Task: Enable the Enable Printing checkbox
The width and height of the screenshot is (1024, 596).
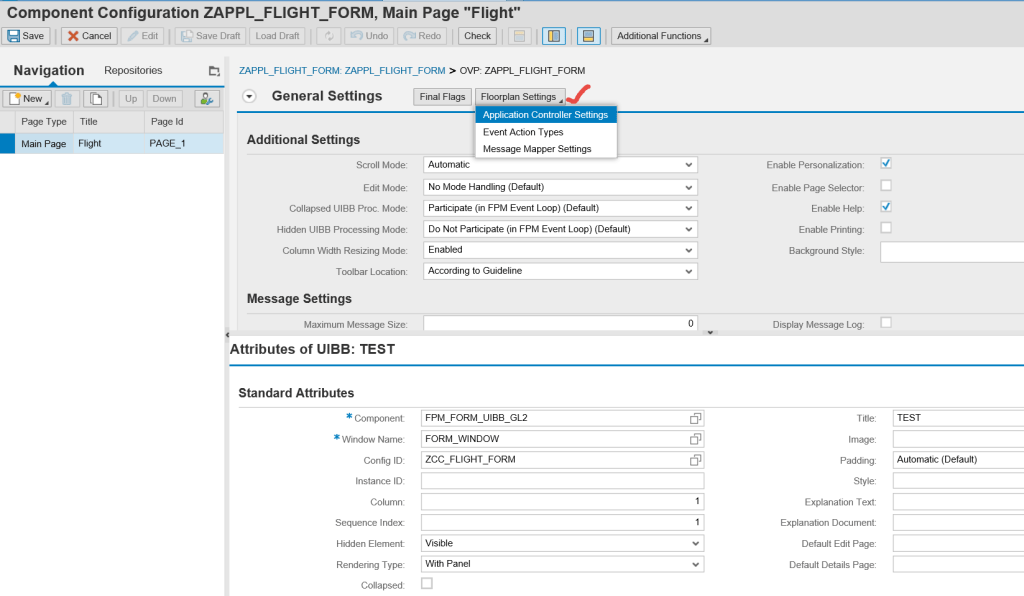Action: [x=885, y=229]
